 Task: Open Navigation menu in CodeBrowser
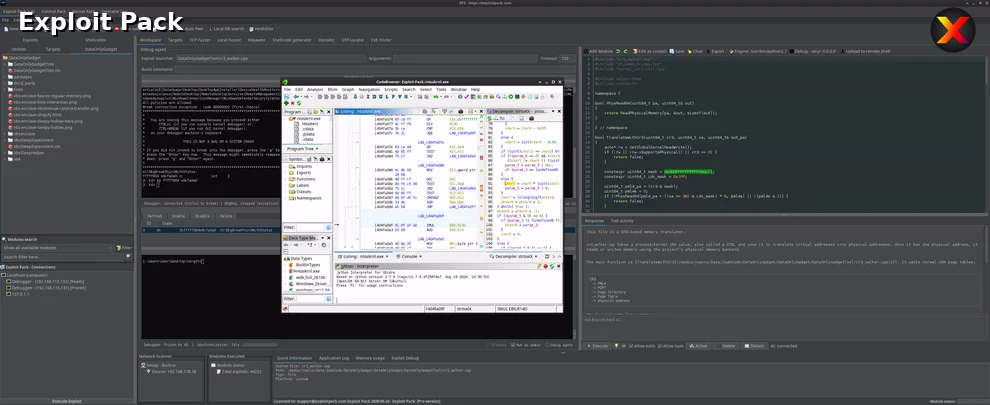tap(369, 90)
